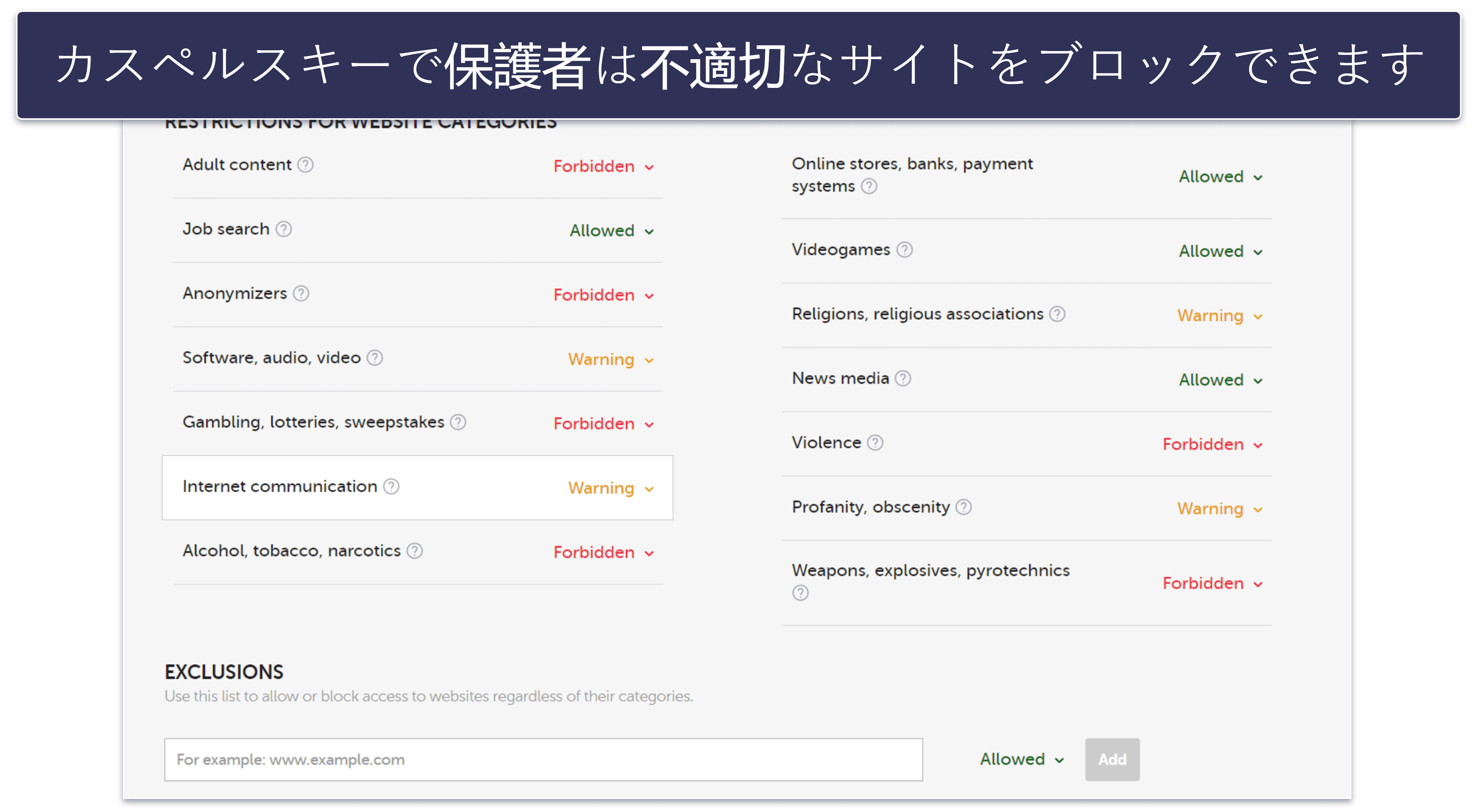Expand Religions, religious associations Warning dropdown
The width and height of the screenshot is (1474, 812).
[1221, 316]
